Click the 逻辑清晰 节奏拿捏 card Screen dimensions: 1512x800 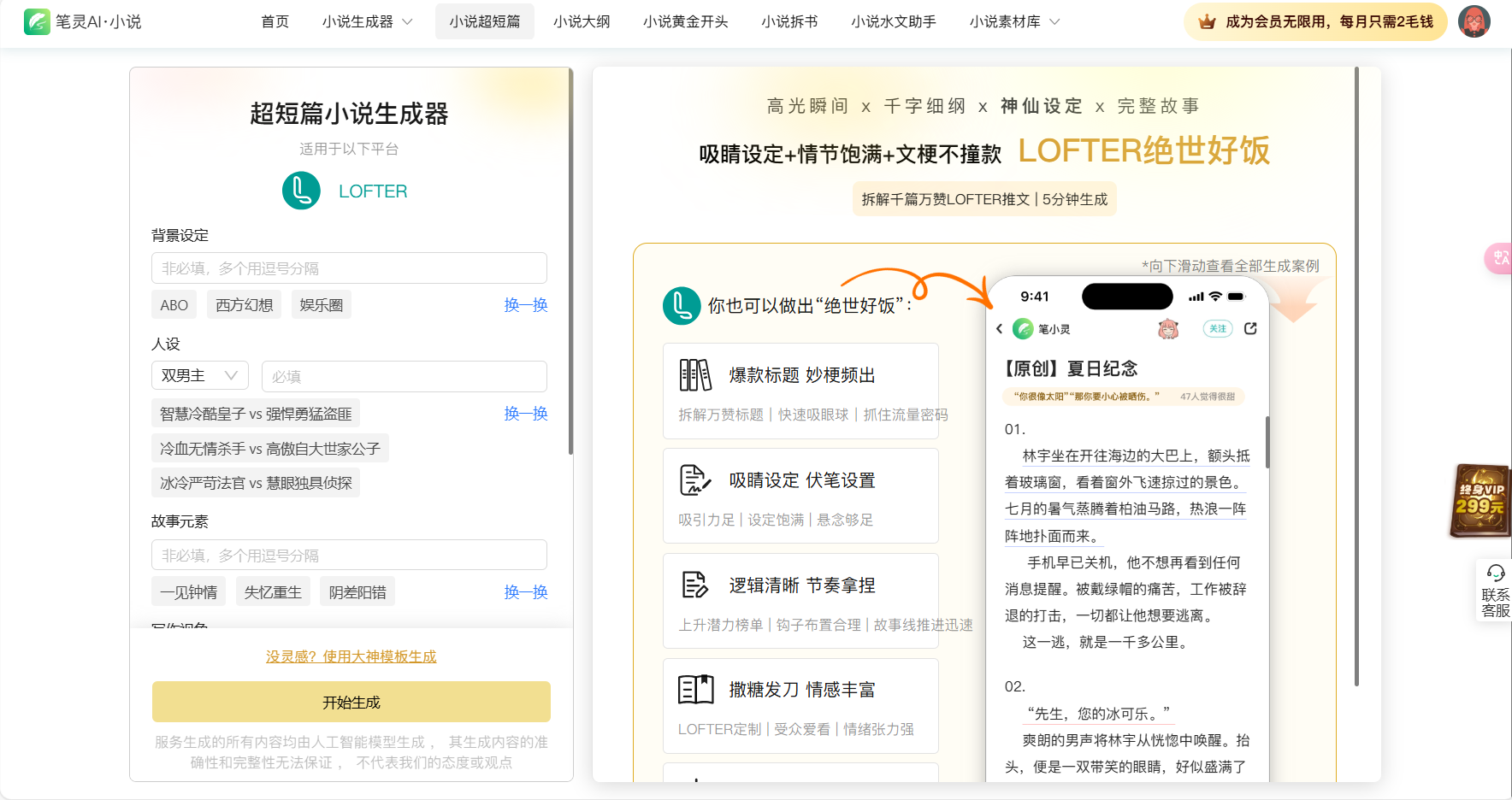(800, 601)
